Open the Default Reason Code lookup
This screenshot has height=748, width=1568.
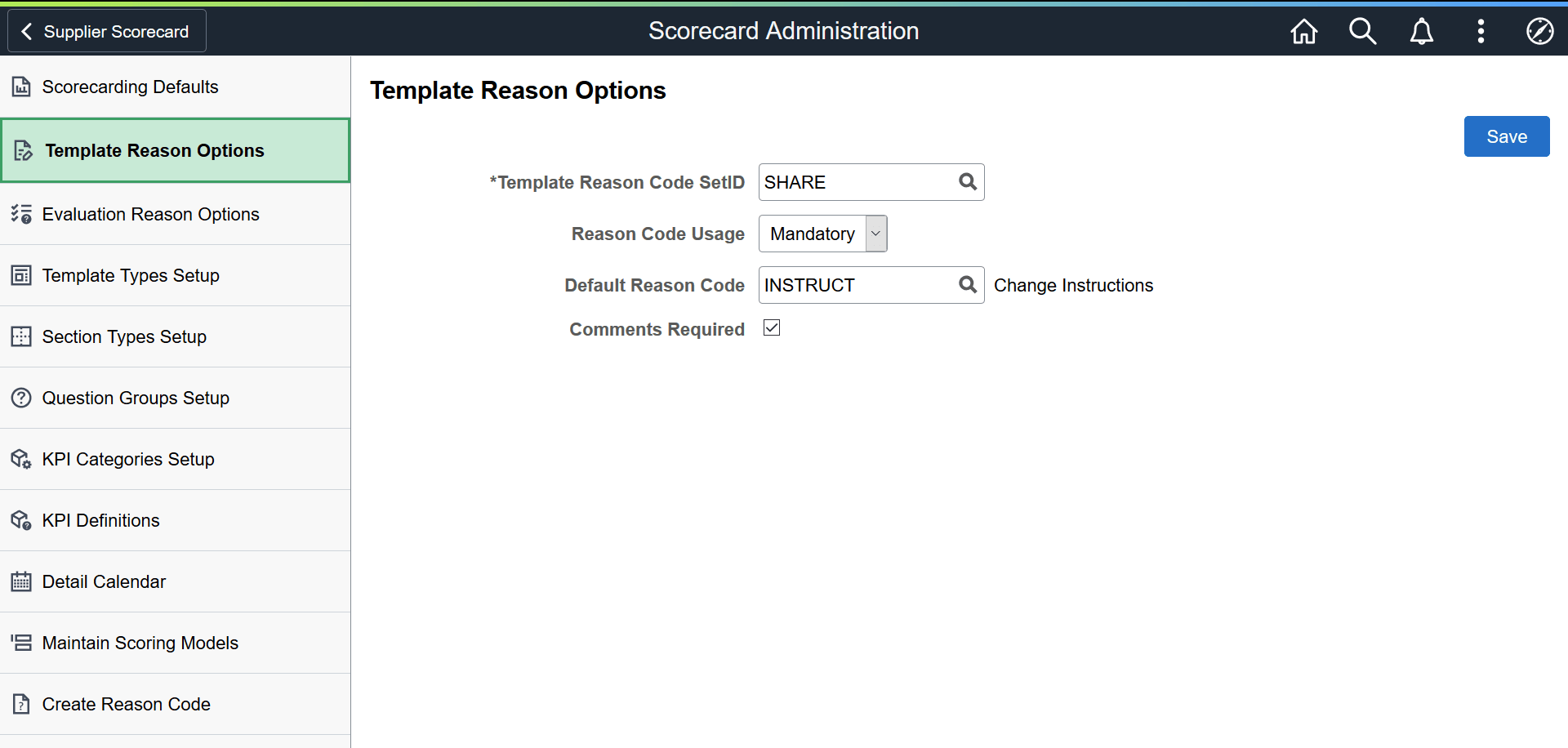click(968, 285)
